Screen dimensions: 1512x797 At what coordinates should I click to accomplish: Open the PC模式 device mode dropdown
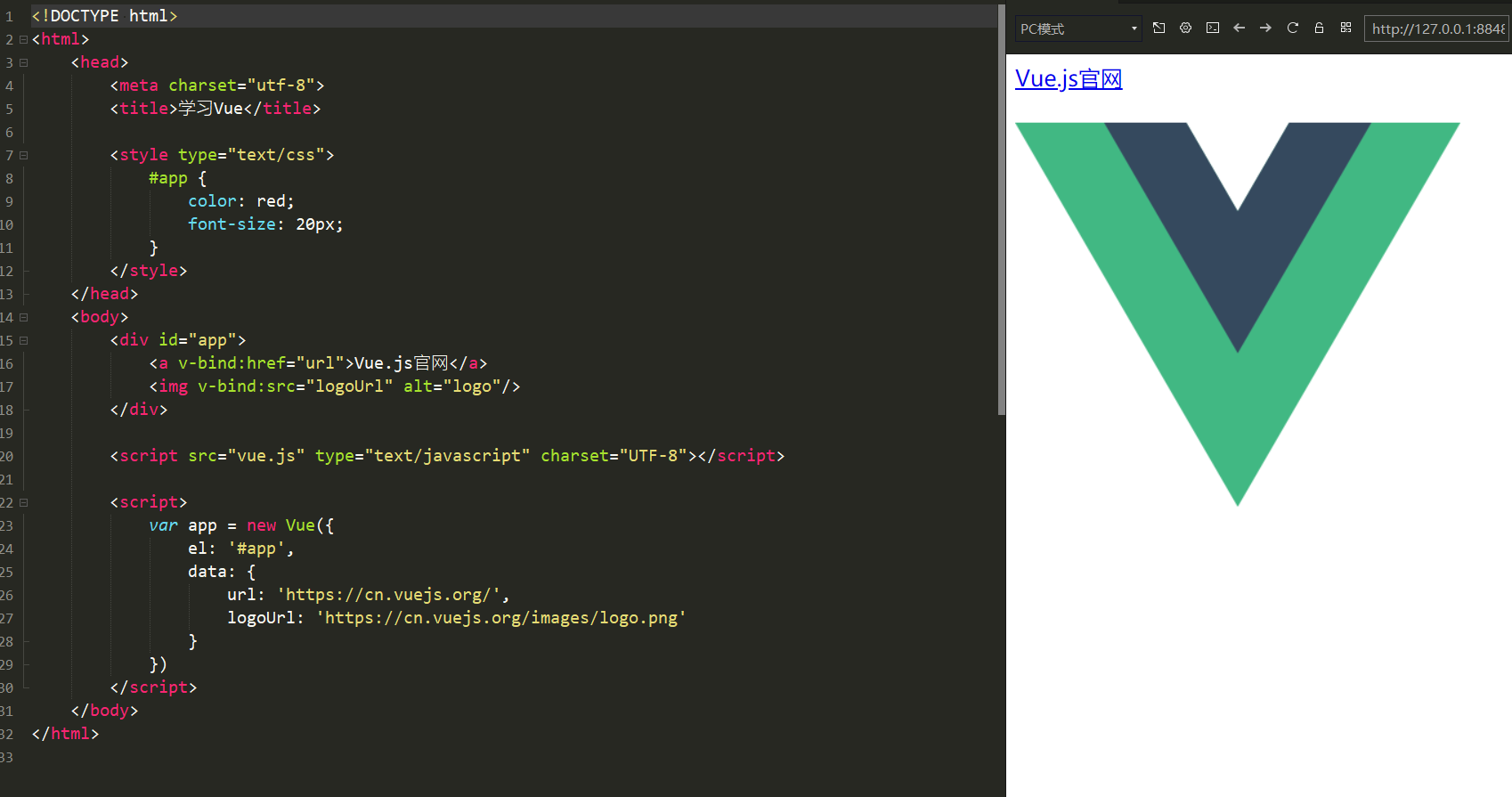pyautogui.click(x=1078, y=28)
